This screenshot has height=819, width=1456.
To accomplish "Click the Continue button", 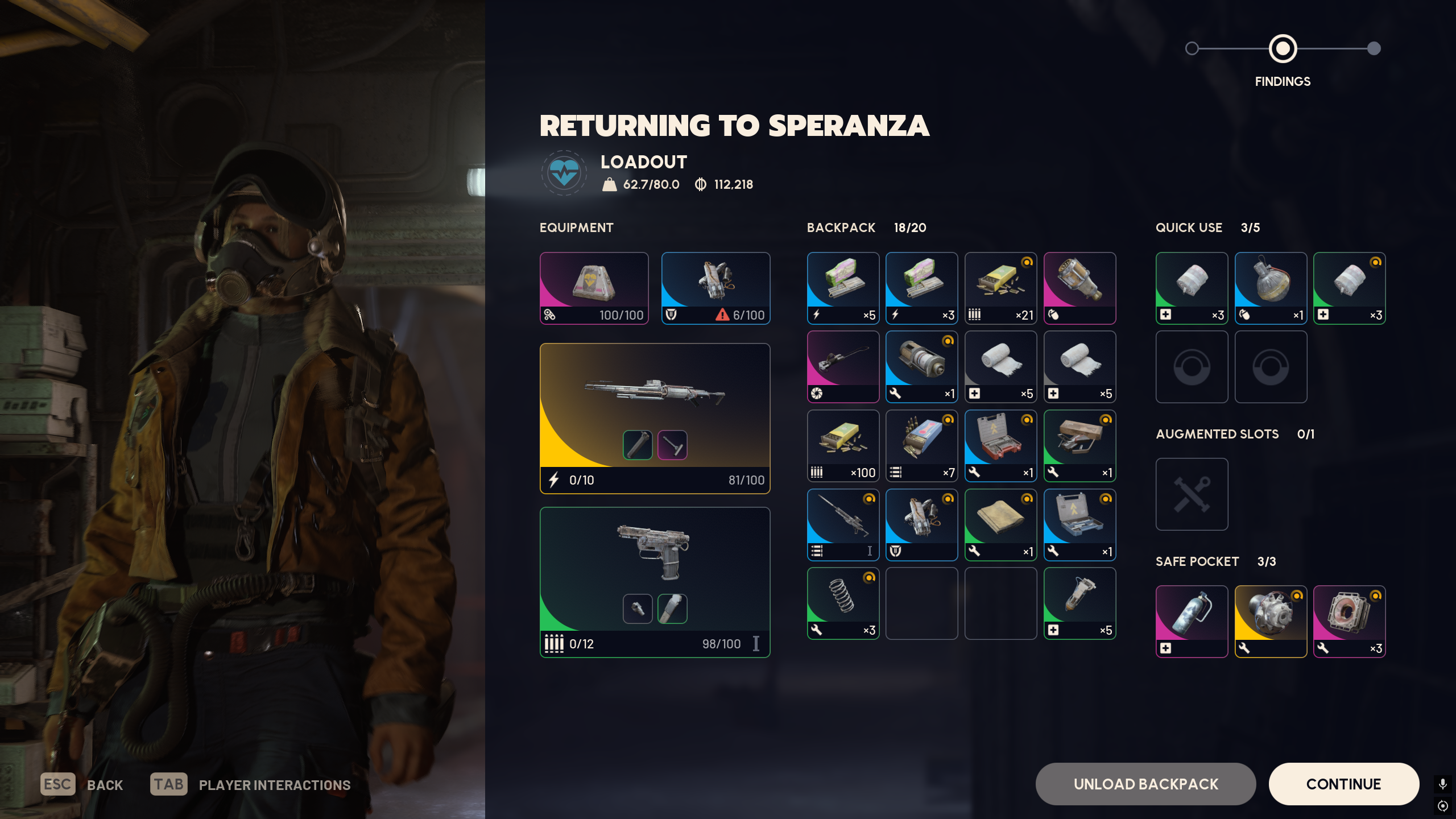I will point(1343,784).
